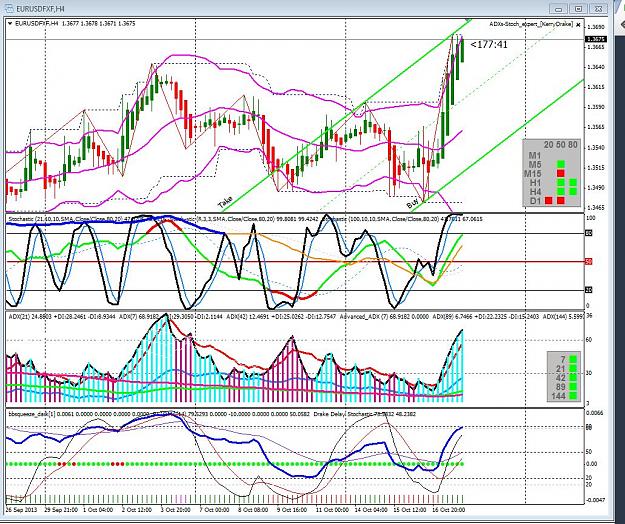The width and height of the screenshot is (625, 524).
Task: Click the green square beside ADX period 89
Action: tap(573, 387)
